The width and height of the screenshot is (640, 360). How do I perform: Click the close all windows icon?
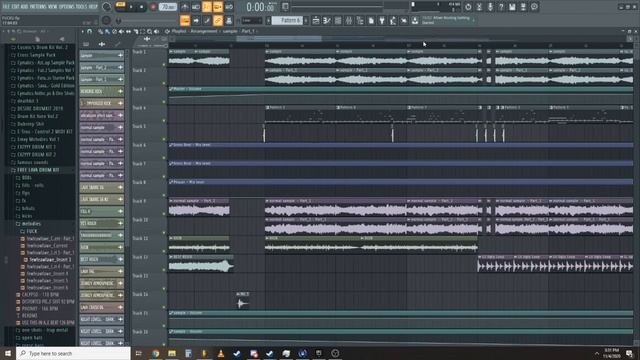tap(404, 20)
